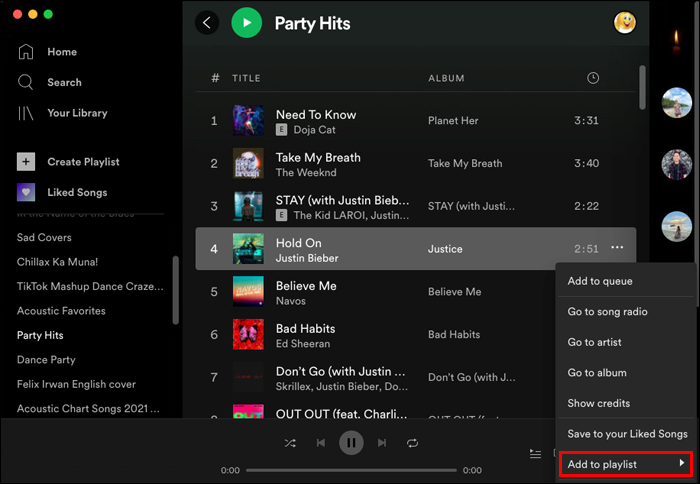700x484 pixels.
Task: Choose Go to artist in context menu
Action: tap(595, 343)
